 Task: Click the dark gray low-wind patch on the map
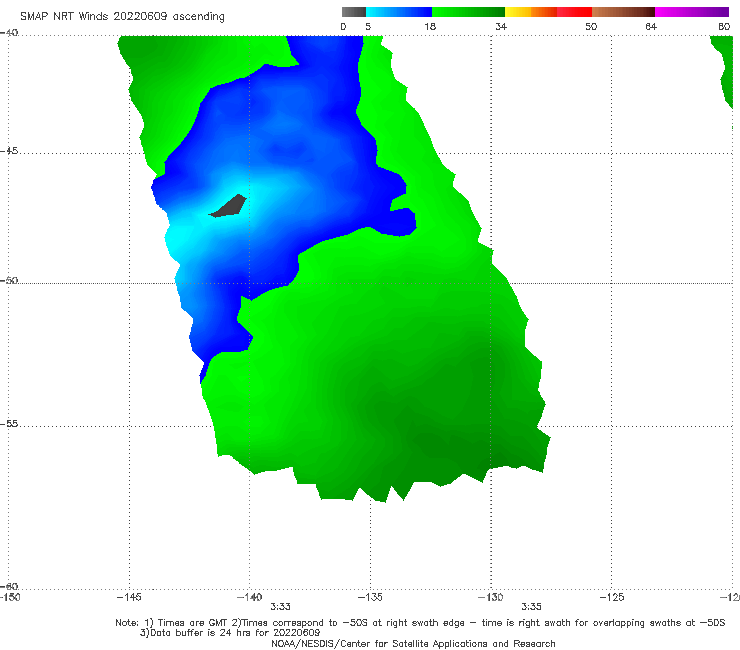coord(229,207)
